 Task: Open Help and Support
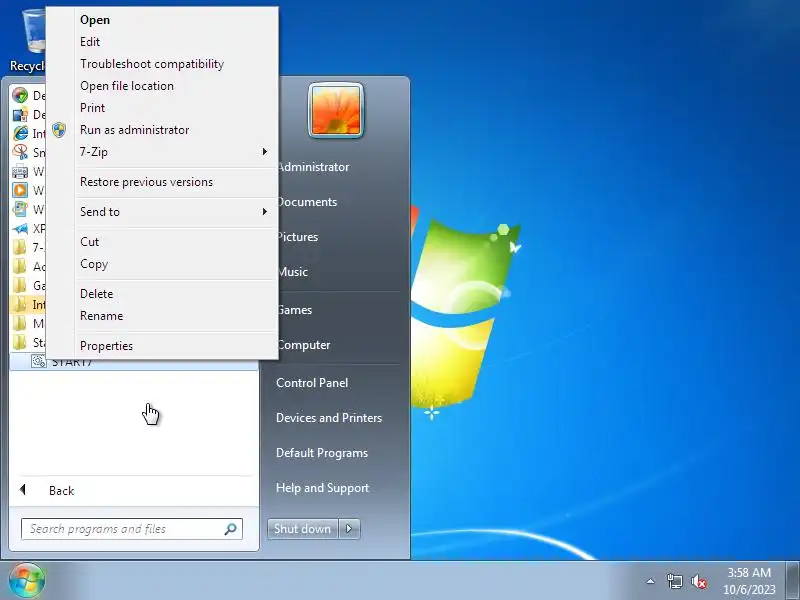click(x=322, y=488)
